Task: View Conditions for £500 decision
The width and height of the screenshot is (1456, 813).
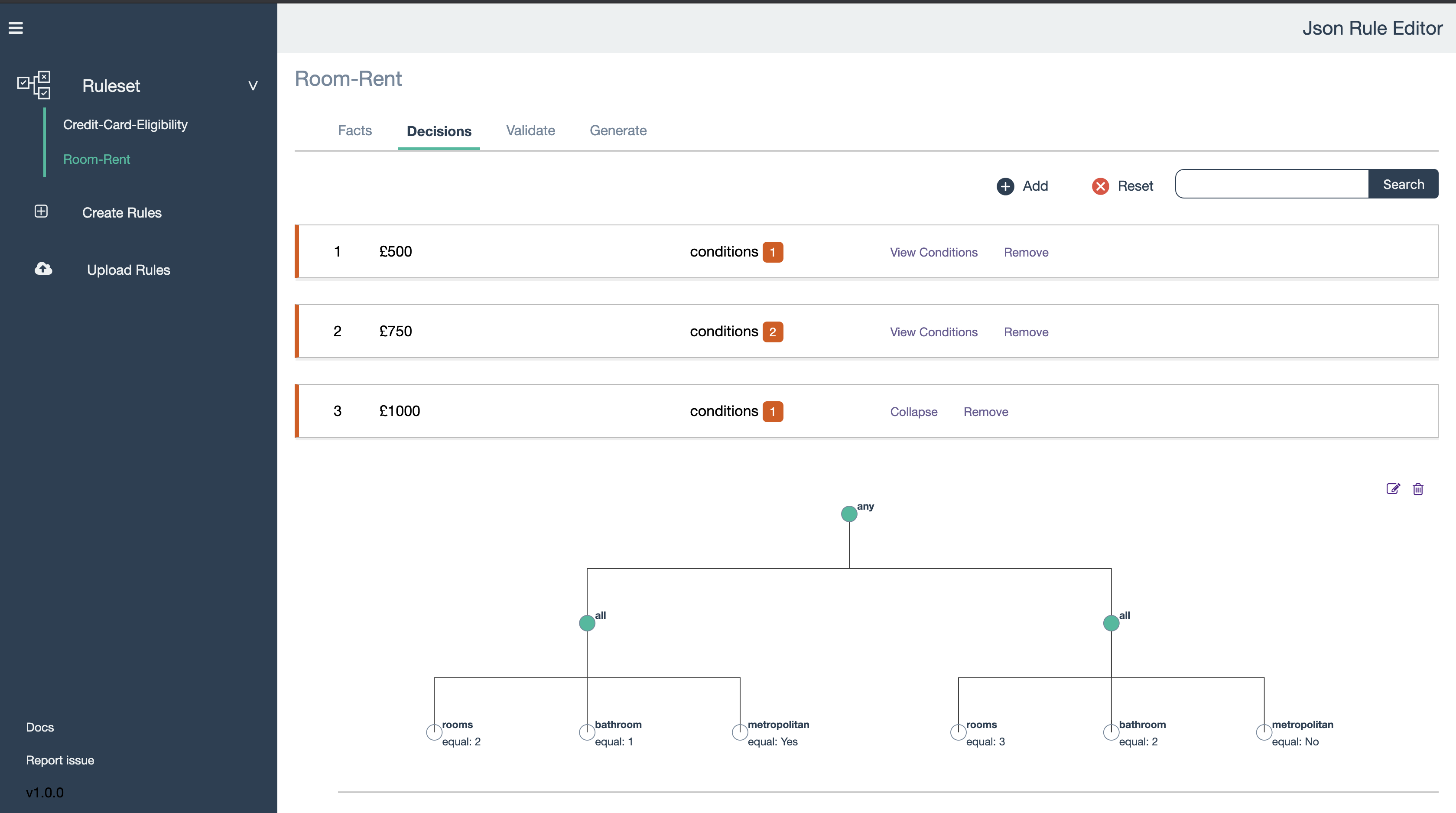Action: 933,252
